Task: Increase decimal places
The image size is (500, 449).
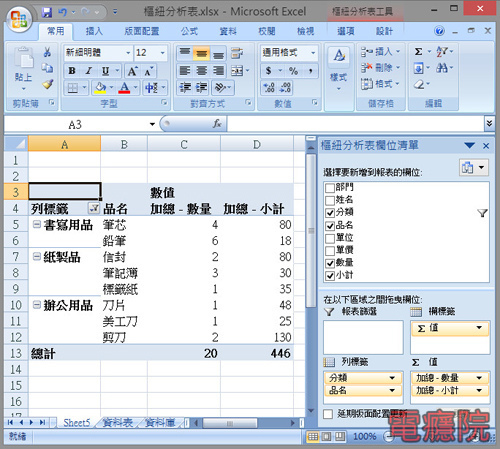Action: tap(269, 88)
